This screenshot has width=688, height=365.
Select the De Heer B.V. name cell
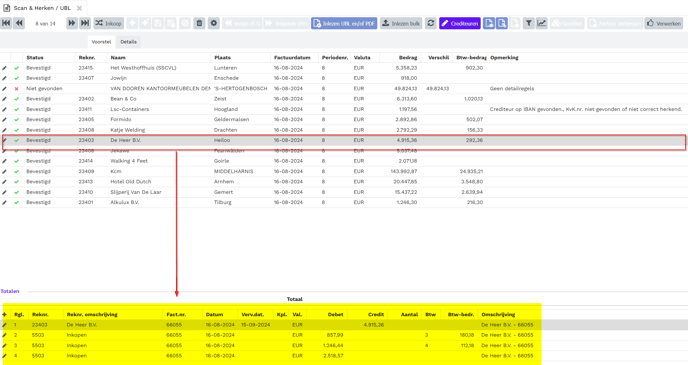(x=125, y=140)
